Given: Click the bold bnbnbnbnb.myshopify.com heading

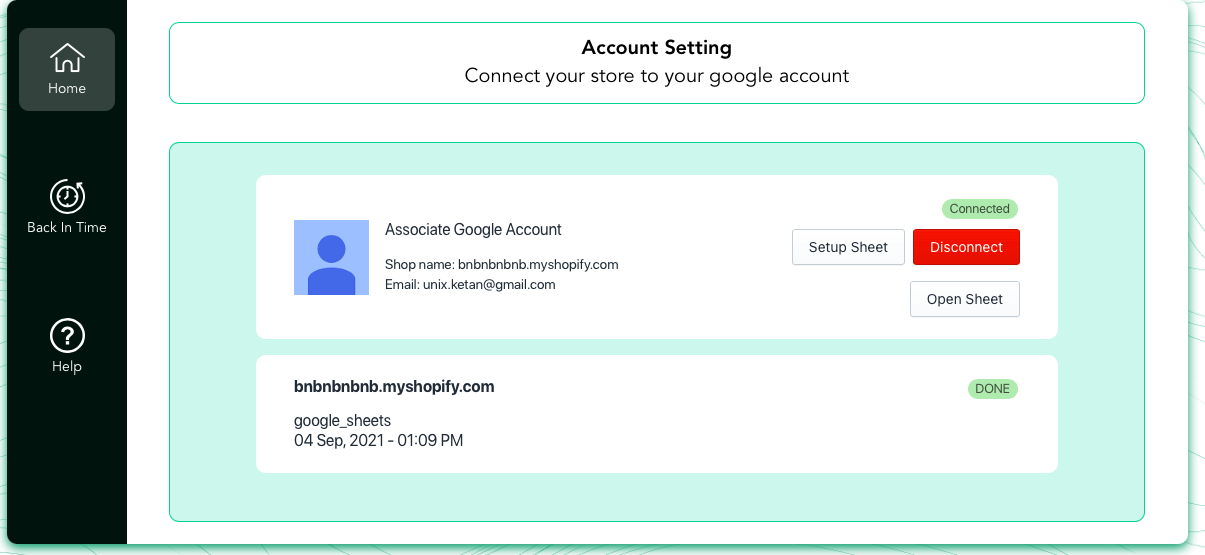Looking at the screenshot, I should click(x=394, y=387).
